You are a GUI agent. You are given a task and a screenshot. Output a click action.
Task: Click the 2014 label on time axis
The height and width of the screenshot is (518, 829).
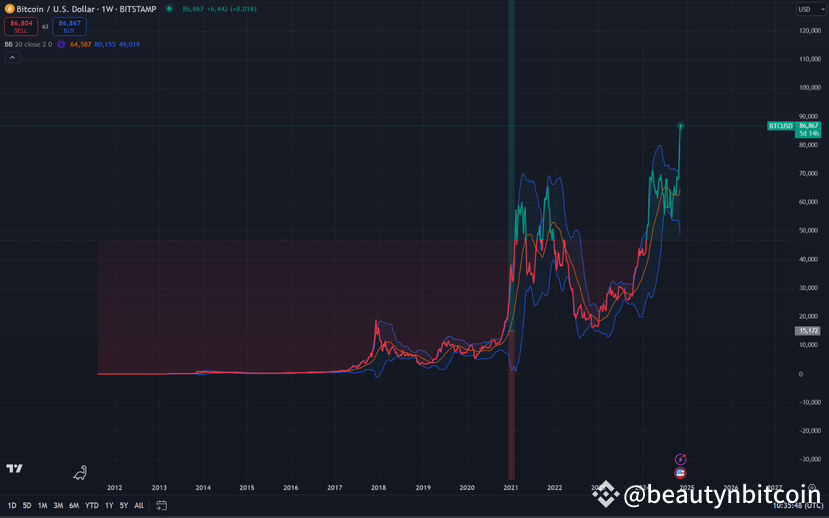(x=203, y=487)
